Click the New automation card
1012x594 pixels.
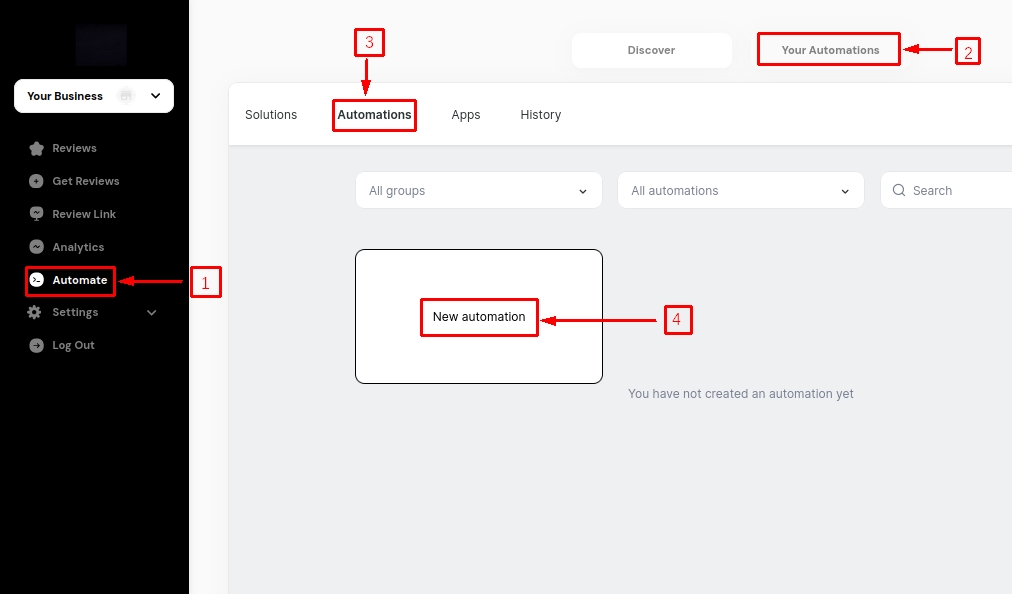click(479, 317)
